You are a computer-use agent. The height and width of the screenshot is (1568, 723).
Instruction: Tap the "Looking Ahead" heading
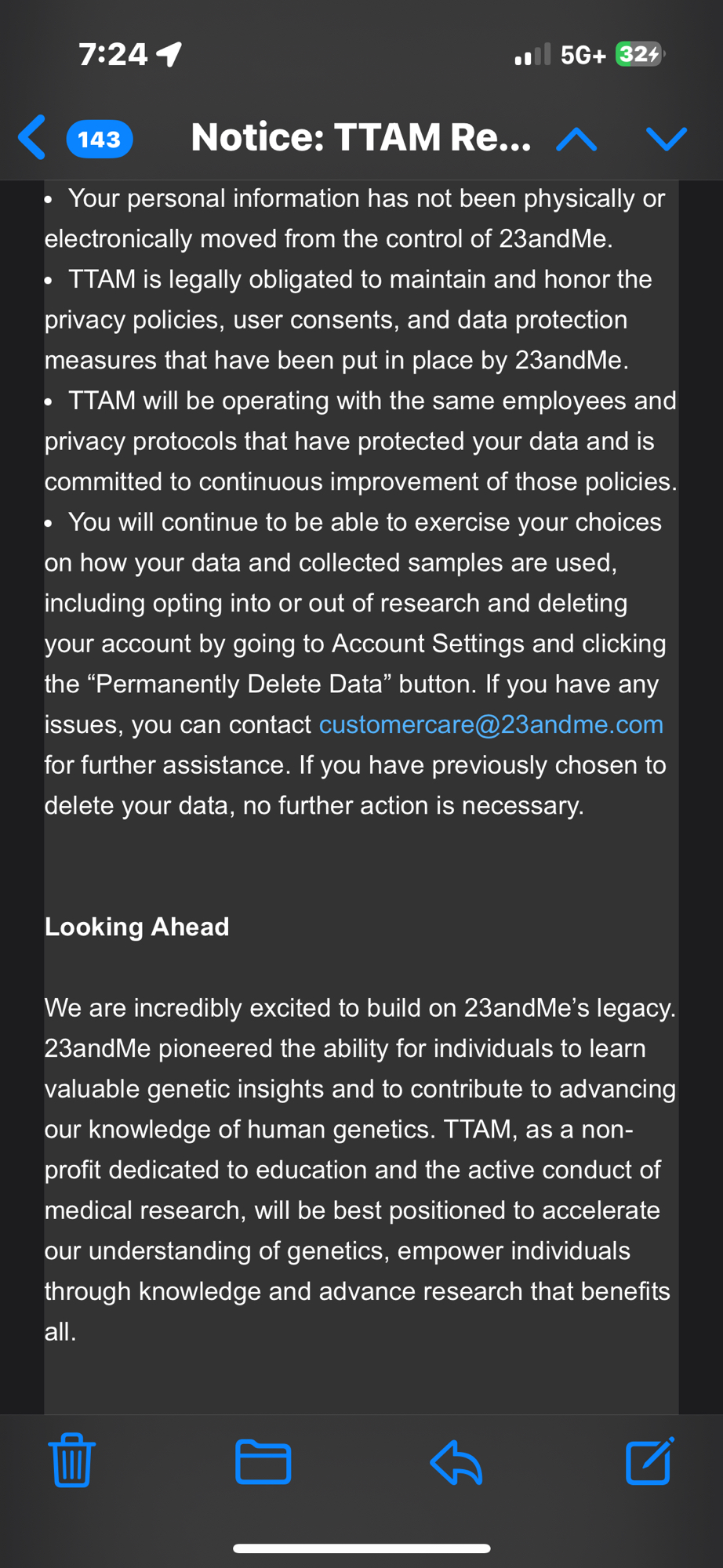[x=137, y=927]
